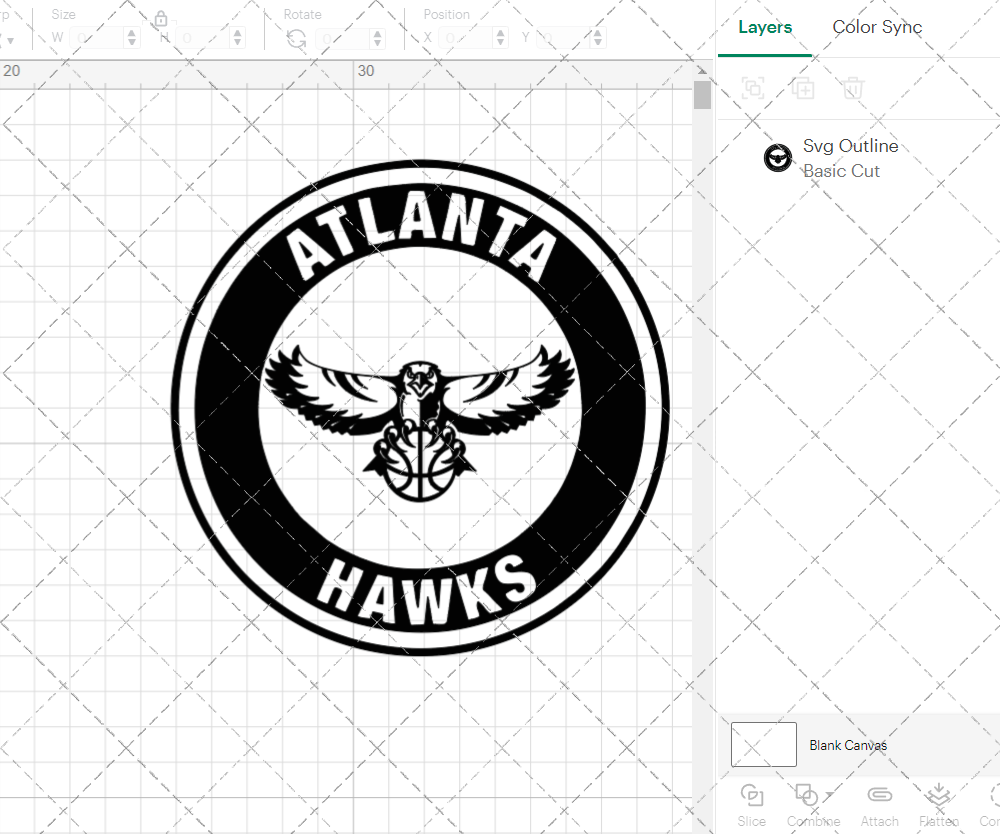The height and width of the screenshot is (834, 1000).
Task: Click the duplicate layer icon
Action: pyautogui.click(x=802, y=88)
